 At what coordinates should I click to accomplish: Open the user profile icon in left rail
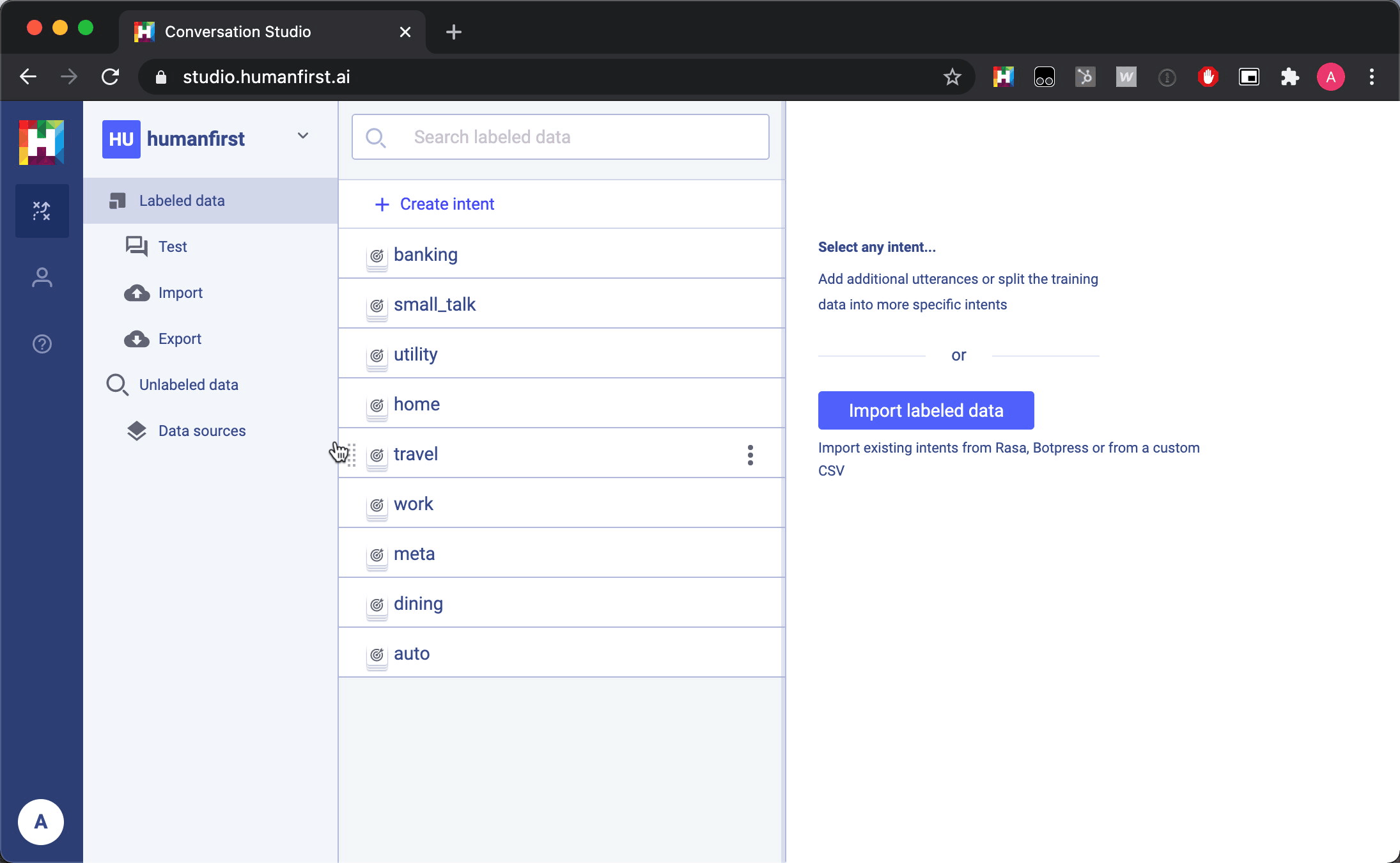[42, 277]
